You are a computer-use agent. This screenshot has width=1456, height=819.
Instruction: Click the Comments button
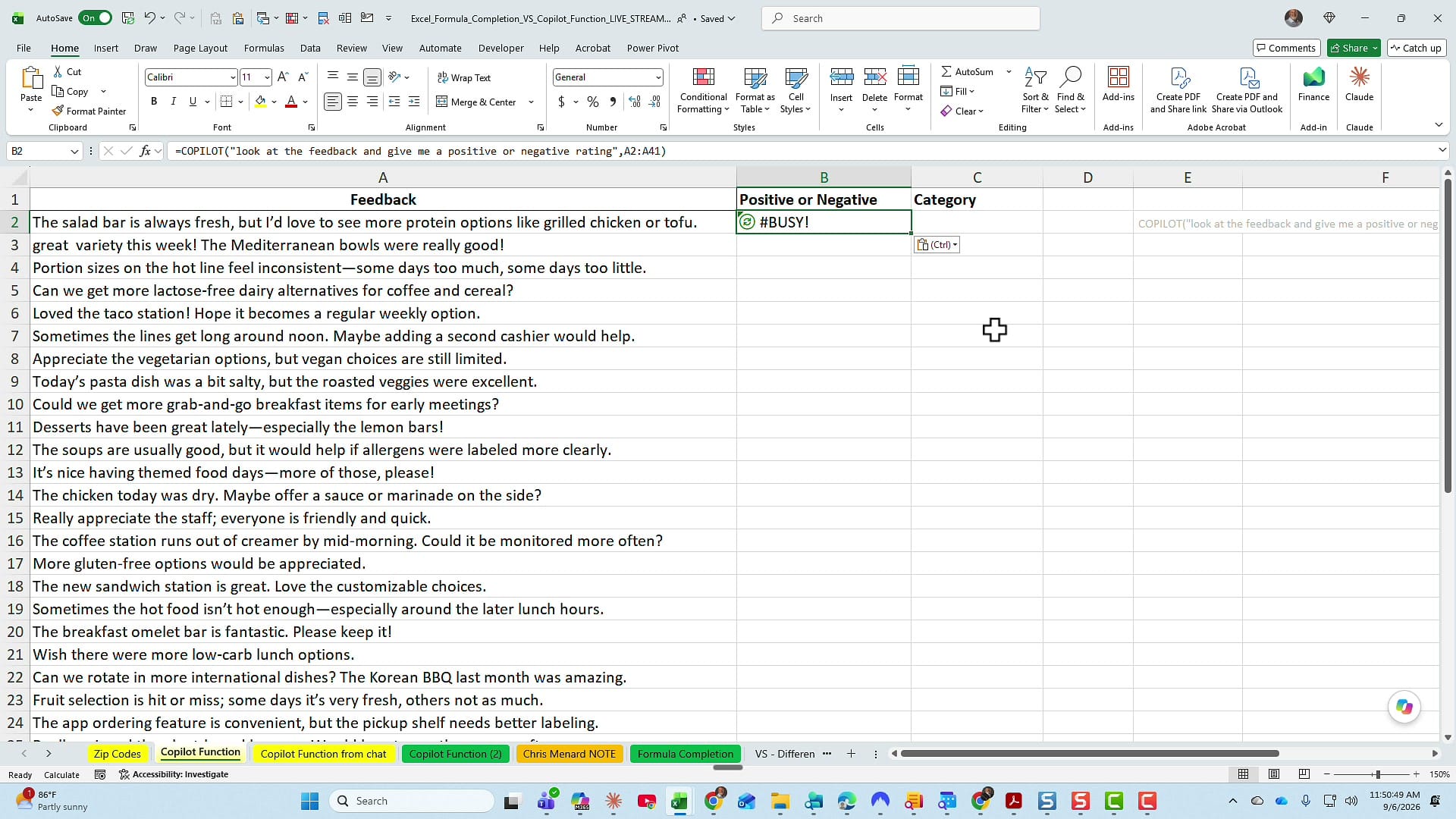[x=1286, y=48]
